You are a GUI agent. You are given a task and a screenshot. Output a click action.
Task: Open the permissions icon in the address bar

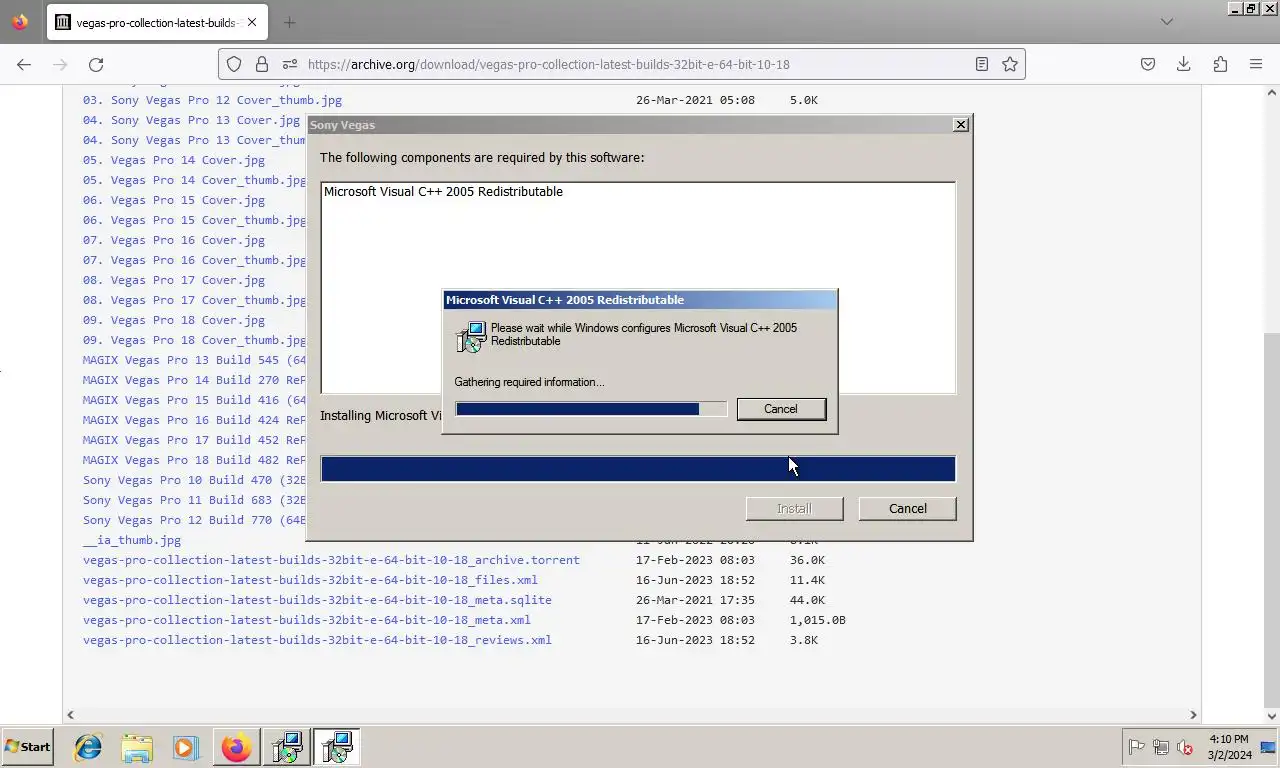289,64
